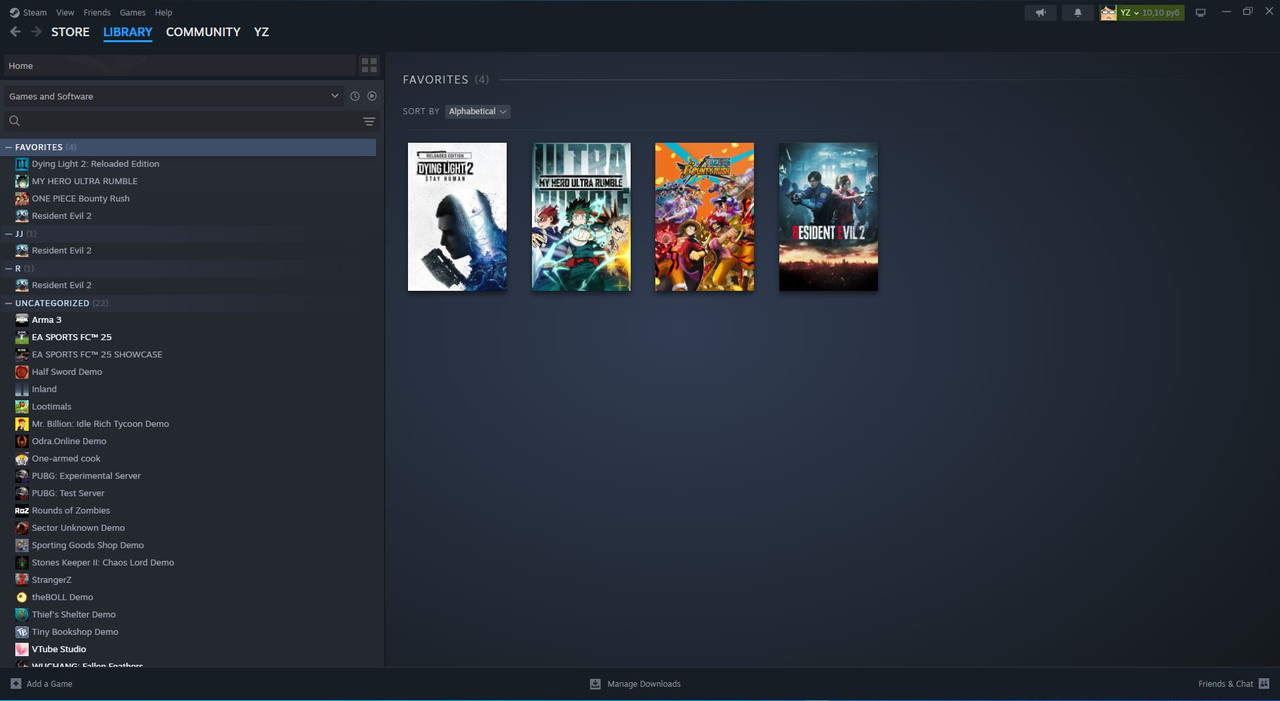1280x701 pixels.
Task: Open the Help menu
Action: click(164, 13)
